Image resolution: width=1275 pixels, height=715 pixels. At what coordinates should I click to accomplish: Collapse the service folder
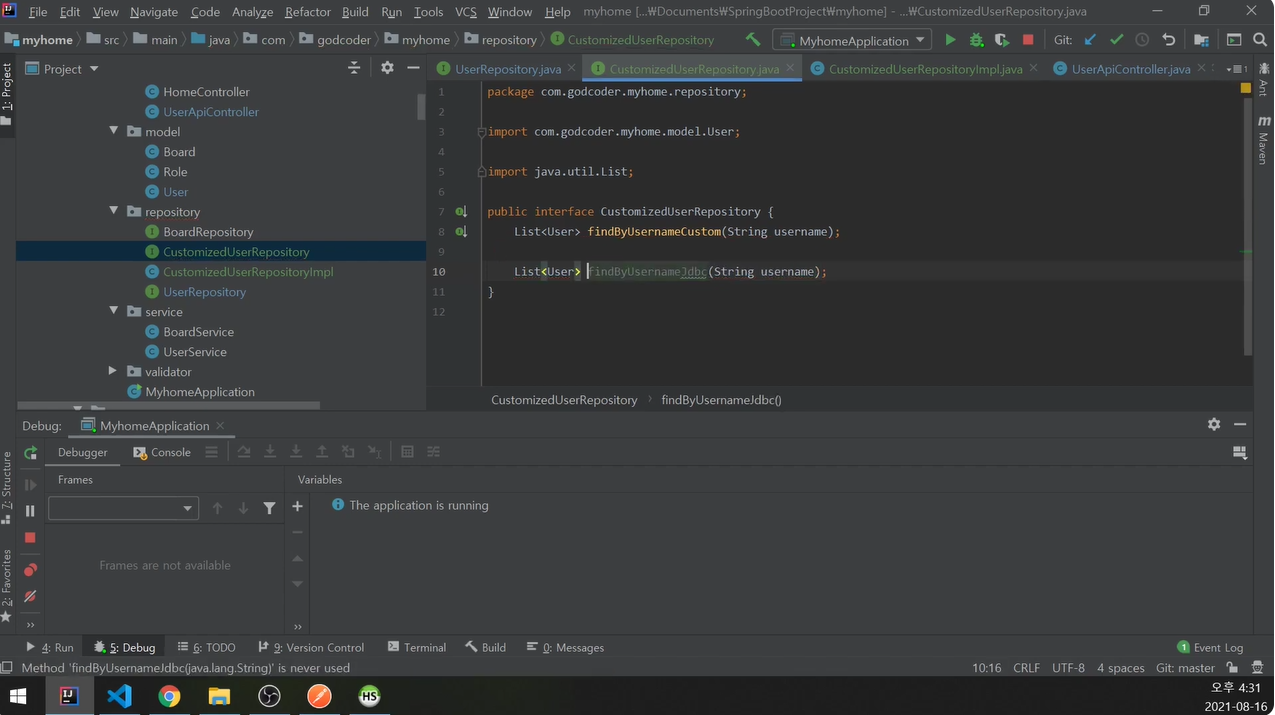click(113, 311)
